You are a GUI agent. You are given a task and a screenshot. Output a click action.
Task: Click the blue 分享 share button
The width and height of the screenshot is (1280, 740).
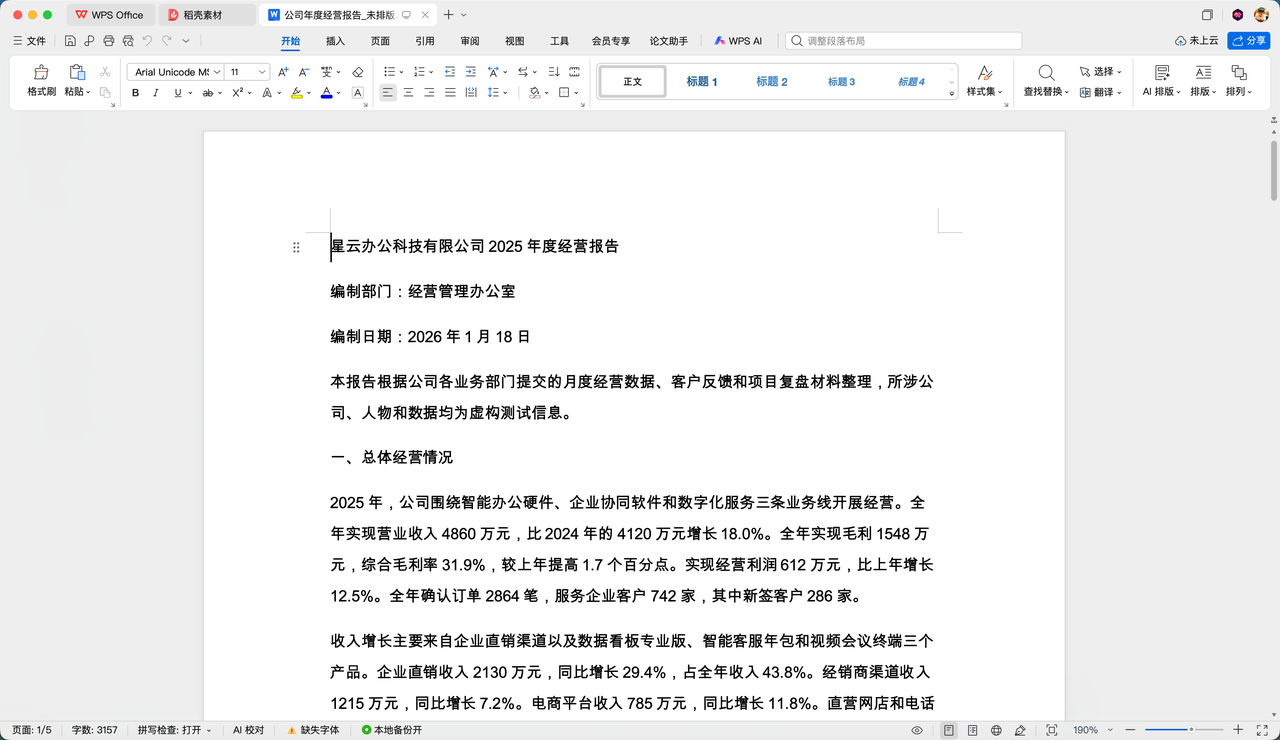(1249, 41)
